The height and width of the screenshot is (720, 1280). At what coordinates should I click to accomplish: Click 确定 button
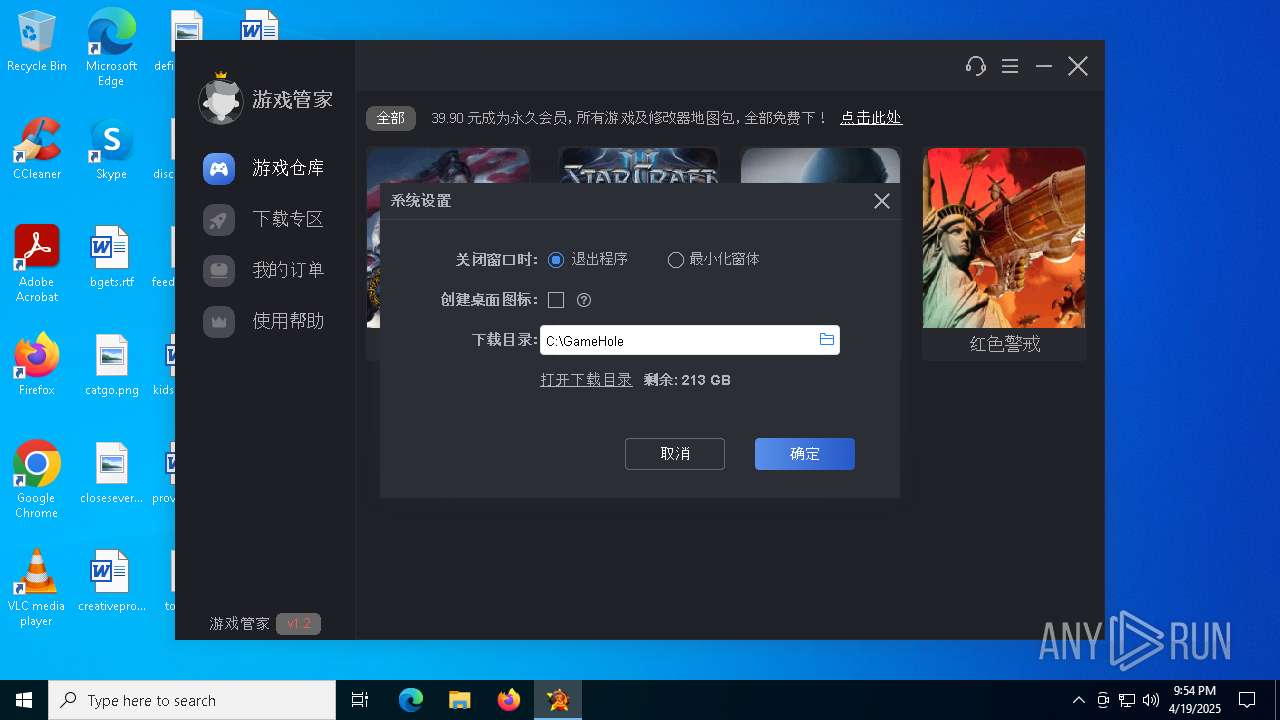click(x=805, y=454)
